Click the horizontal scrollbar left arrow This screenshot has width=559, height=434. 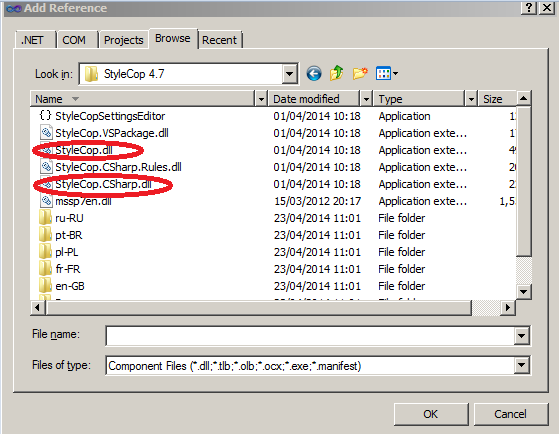(37, 307)
